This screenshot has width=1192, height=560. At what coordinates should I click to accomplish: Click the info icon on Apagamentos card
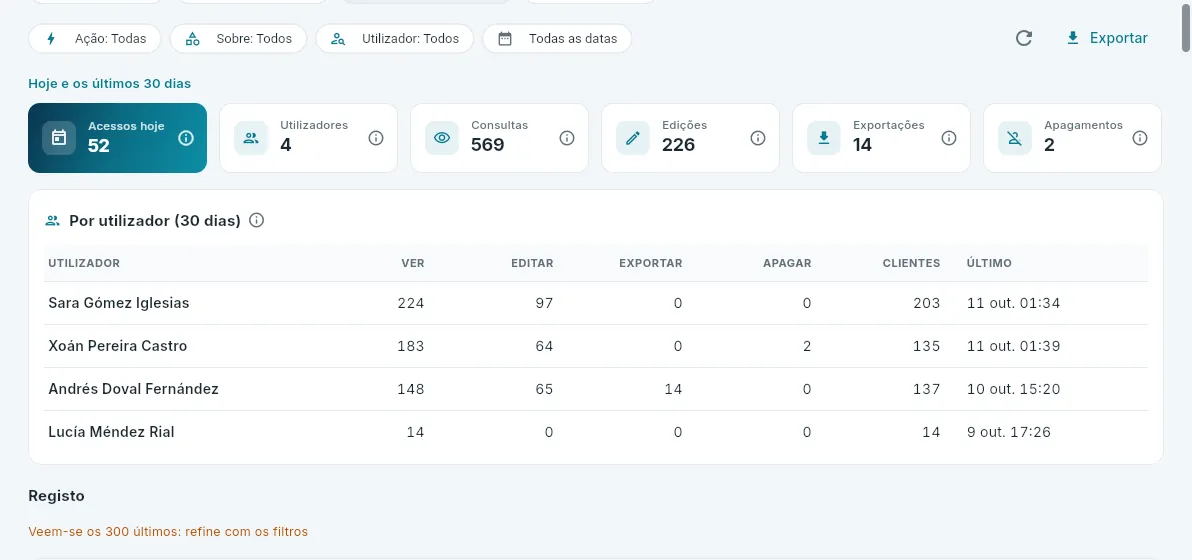(1140, 138)
